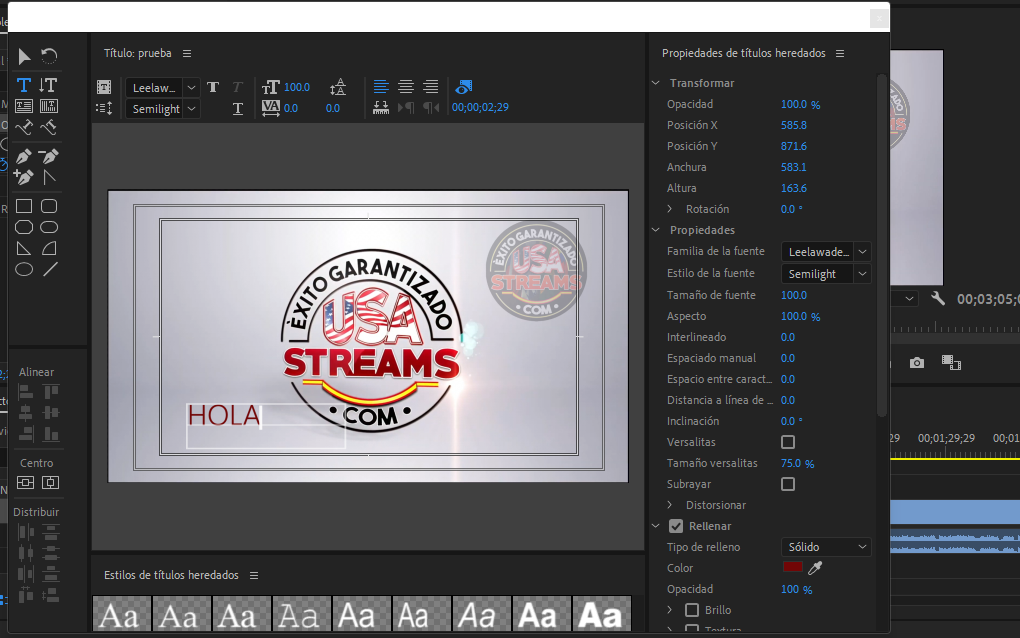Toggle bold text style
Viewport: 1020px width, 638px height.
pos(213,87)
